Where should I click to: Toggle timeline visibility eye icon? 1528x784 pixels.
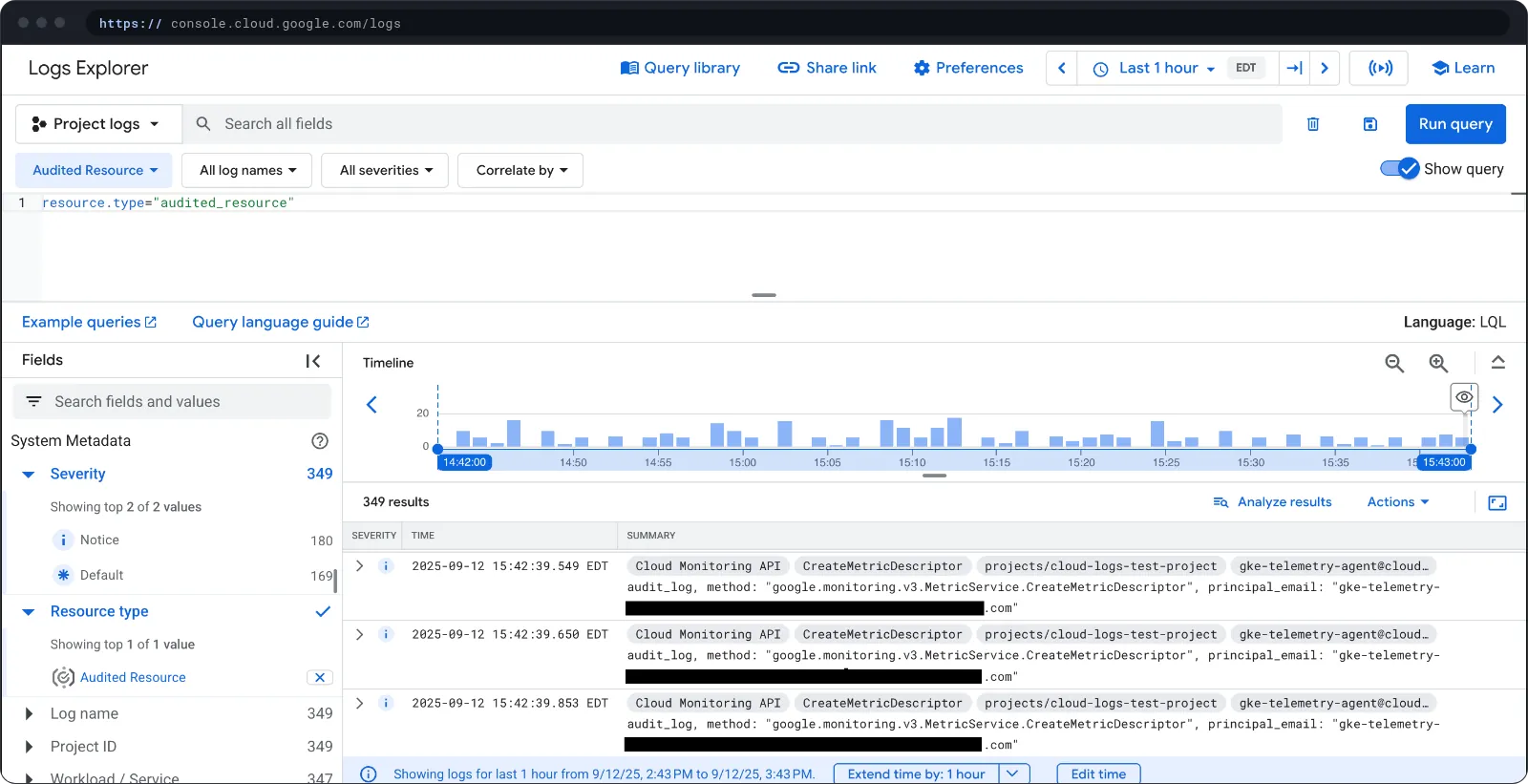[x=1464, y=396]
